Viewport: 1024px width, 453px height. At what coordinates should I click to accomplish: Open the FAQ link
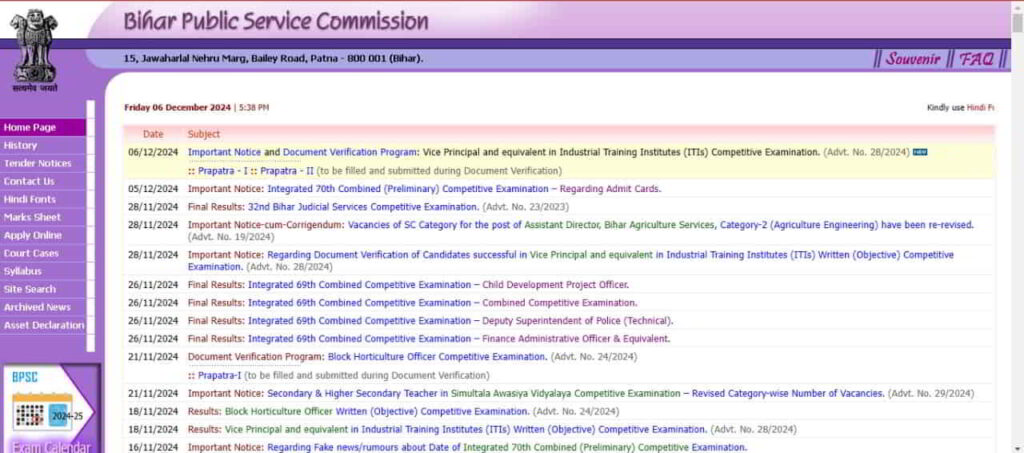(x=976, y=59)
